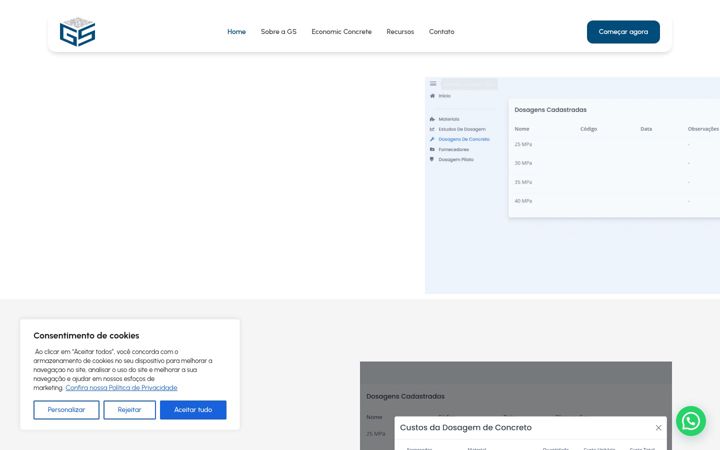720x450 pixels.
Task: Reject cookies with the Rejeitar button
Action: click(x=129, y=410)
